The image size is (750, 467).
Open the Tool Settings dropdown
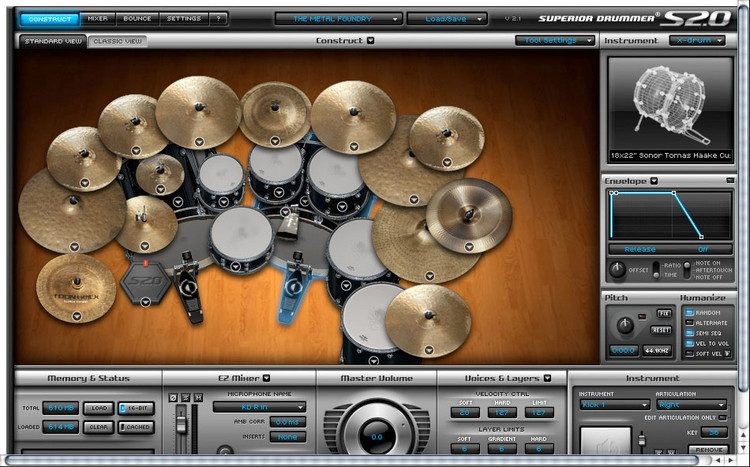[x=555, y=41]
